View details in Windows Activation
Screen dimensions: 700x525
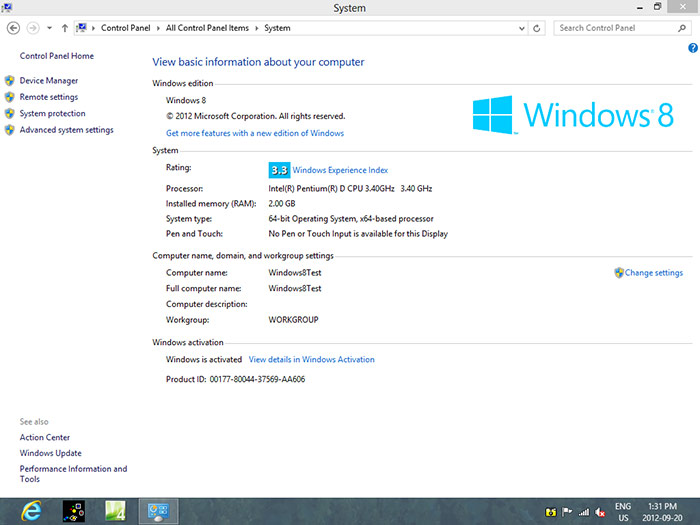312,359
